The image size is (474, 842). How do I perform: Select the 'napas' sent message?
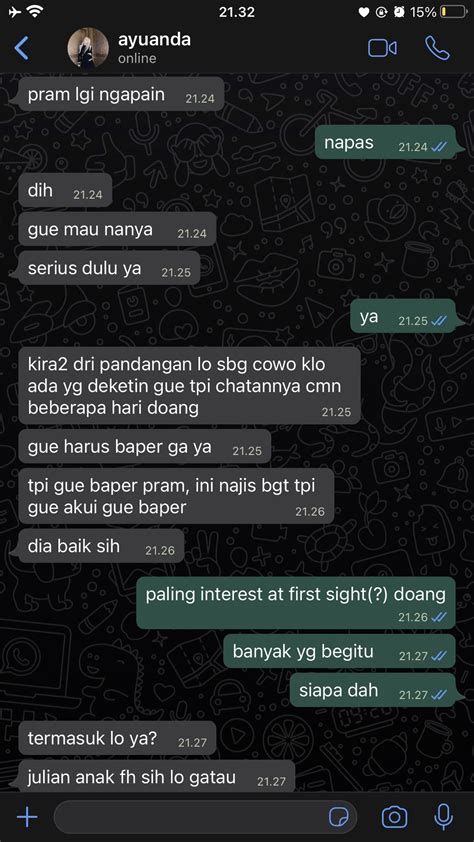385,142
